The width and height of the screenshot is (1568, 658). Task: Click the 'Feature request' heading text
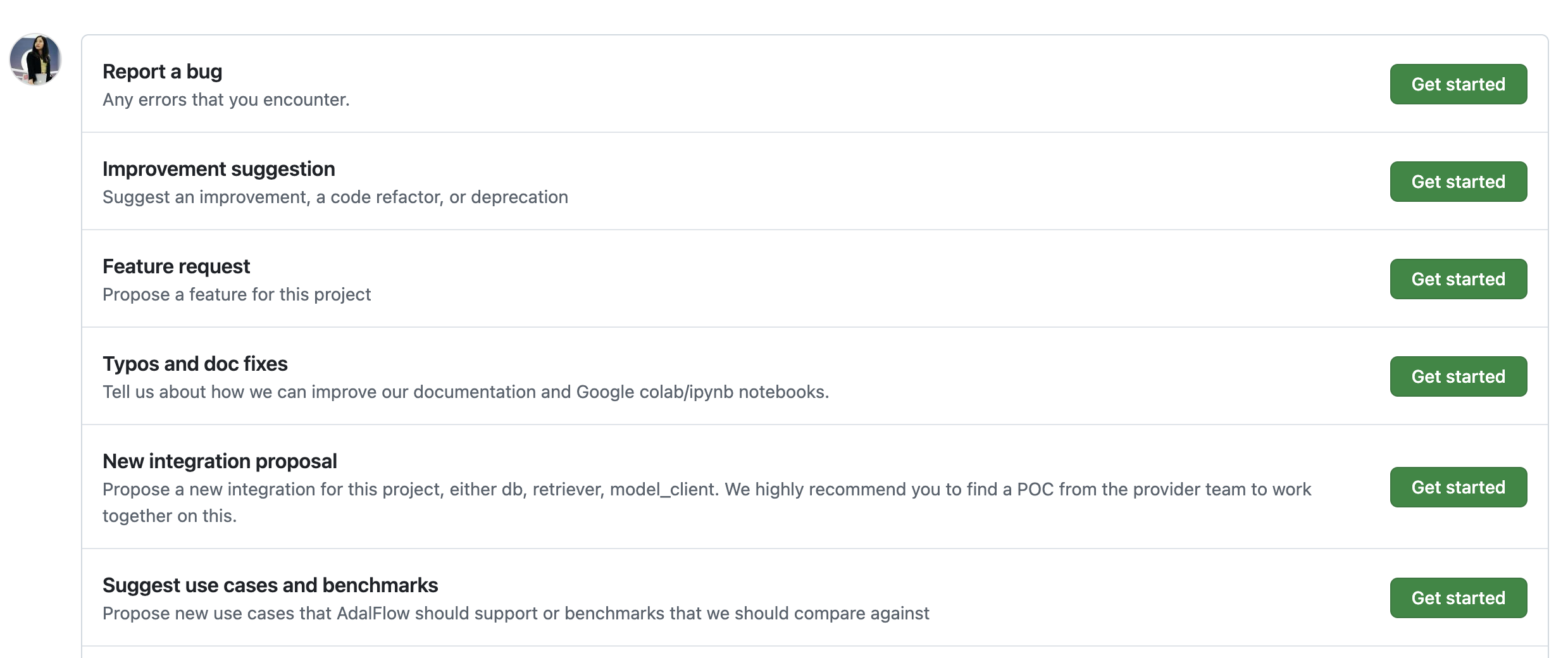[176, 266]
